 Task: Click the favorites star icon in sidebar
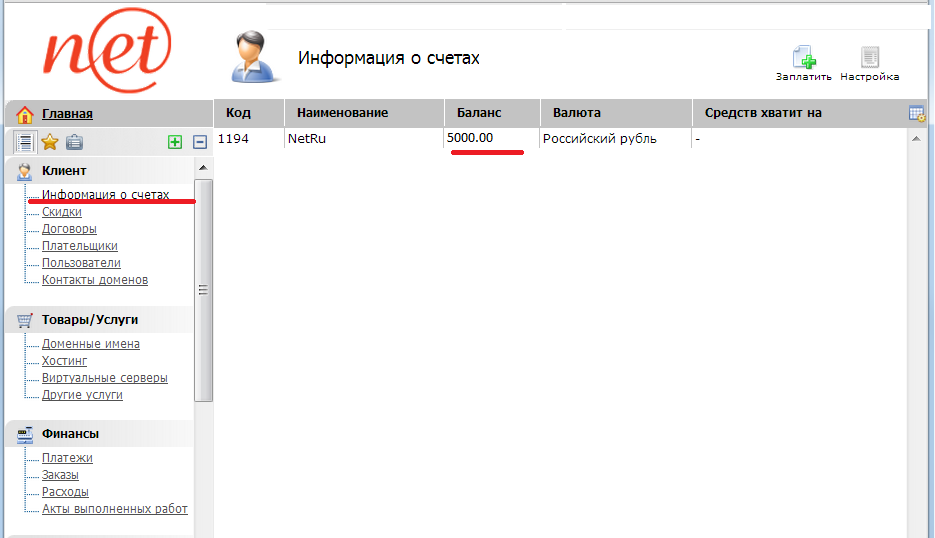click(x=49, y=142)
